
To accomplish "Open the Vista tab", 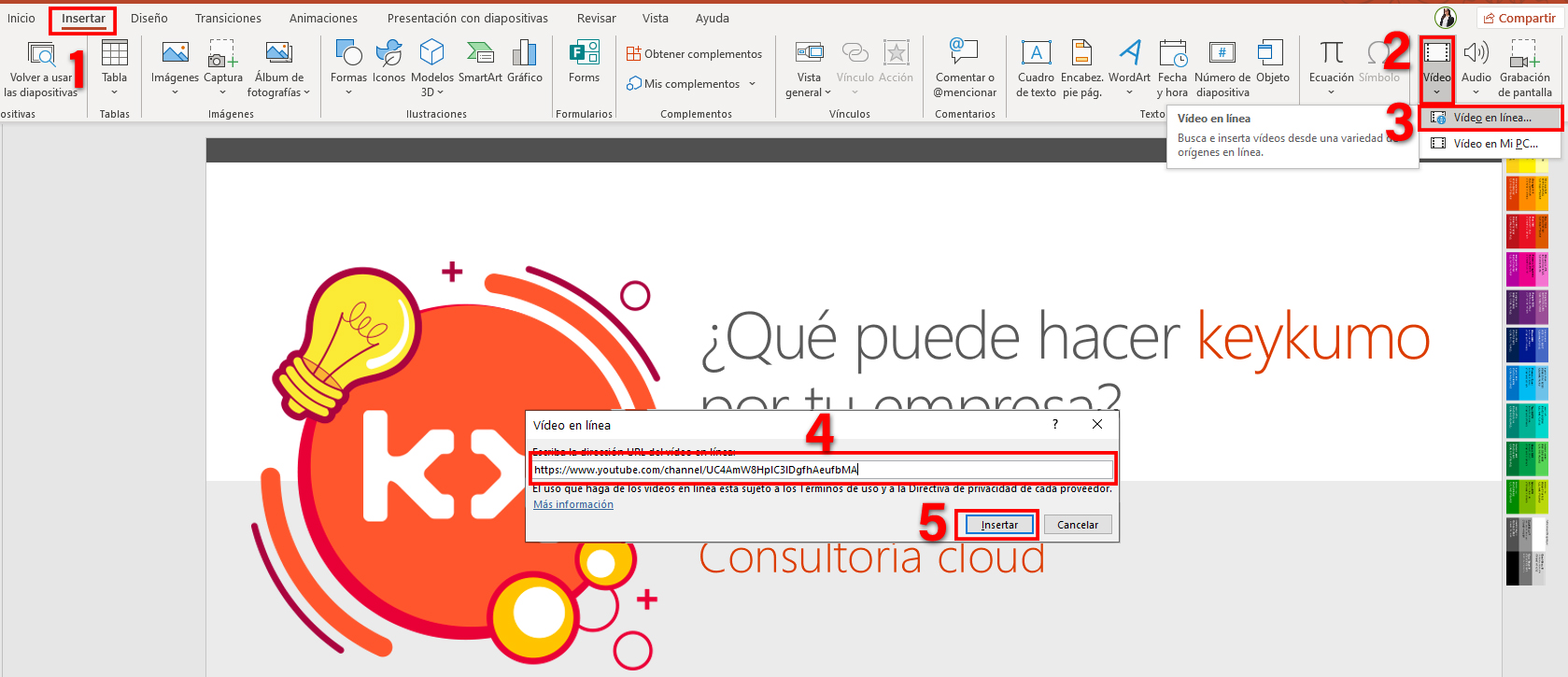I will 656,18.
